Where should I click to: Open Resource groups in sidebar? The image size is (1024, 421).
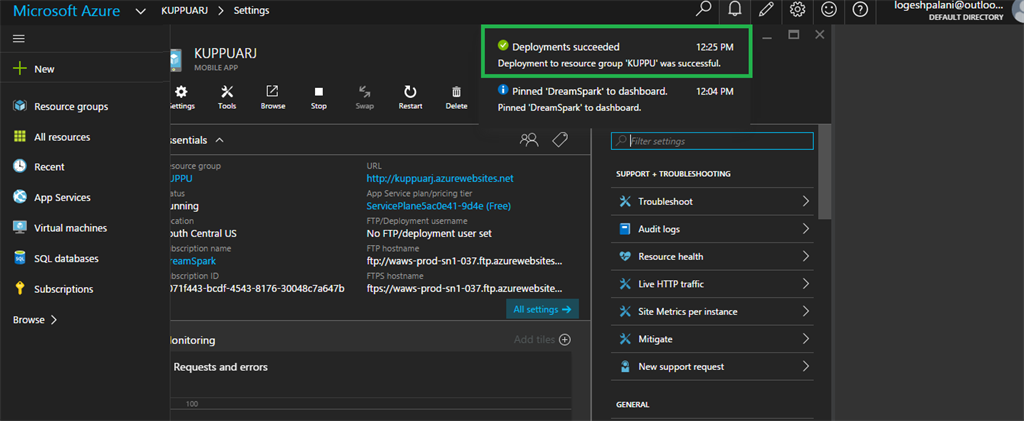click(70, 106)
